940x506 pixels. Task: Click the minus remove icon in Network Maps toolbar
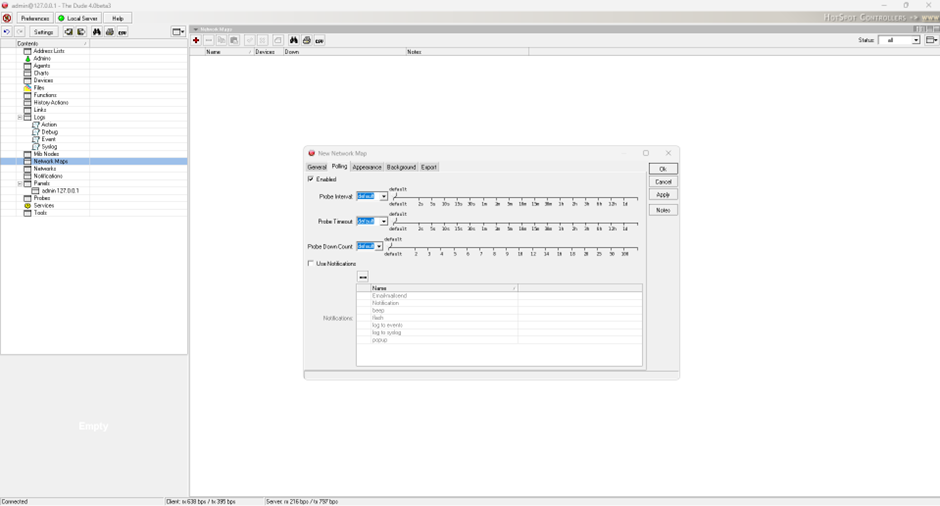point(209,40)
